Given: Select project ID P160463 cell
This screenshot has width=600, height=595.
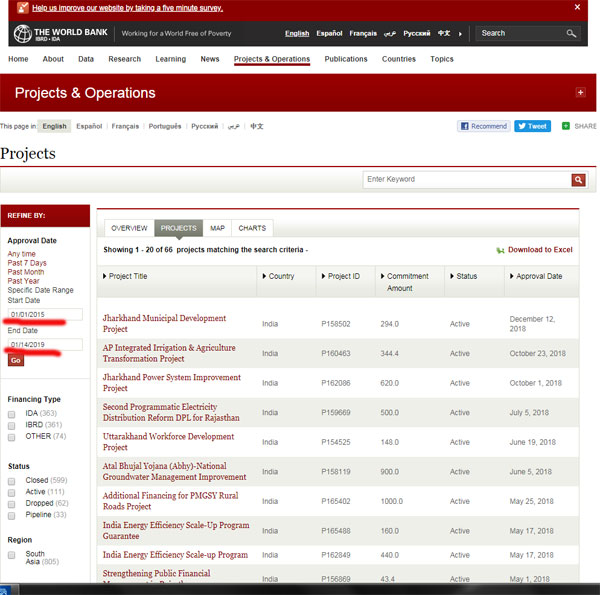Looking at the screenshot, I should coord(336,353).
